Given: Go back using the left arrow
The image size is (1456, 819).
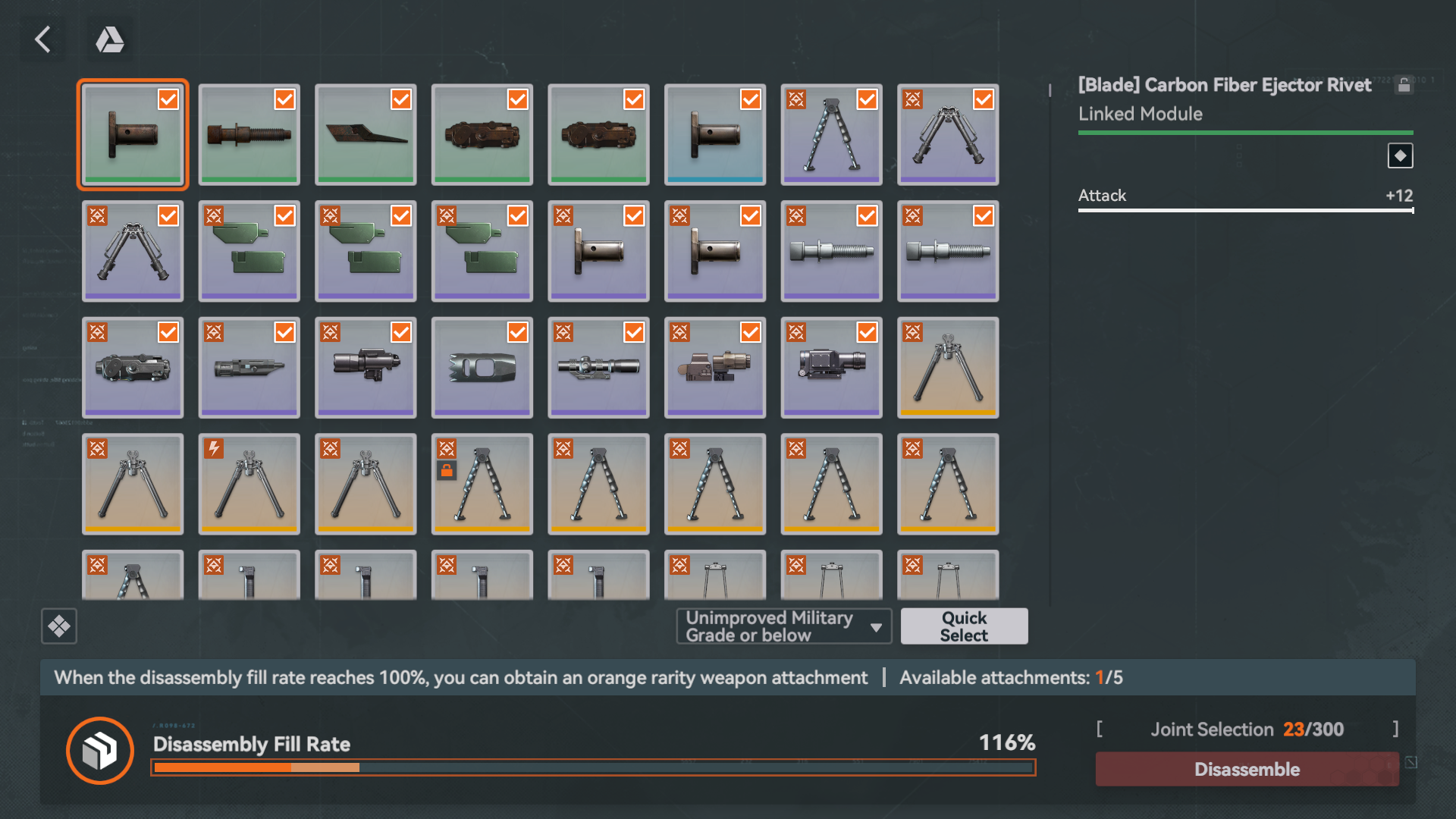Looking at the screenshot, I should [x=43, y=39].
